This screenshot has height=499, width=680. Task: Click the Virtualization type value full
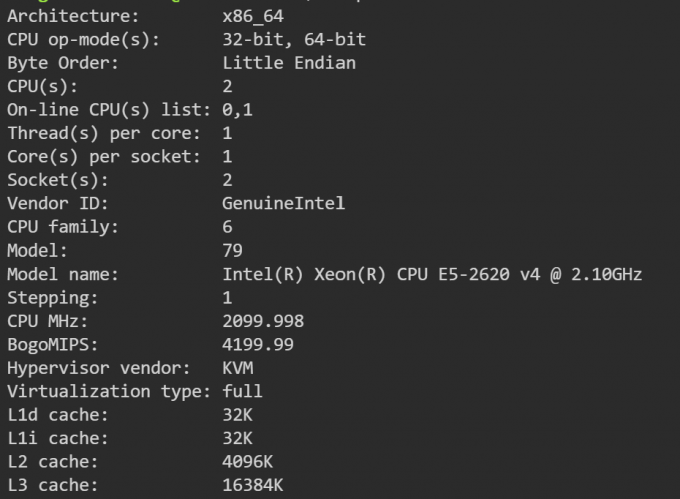tap(242, 391)
